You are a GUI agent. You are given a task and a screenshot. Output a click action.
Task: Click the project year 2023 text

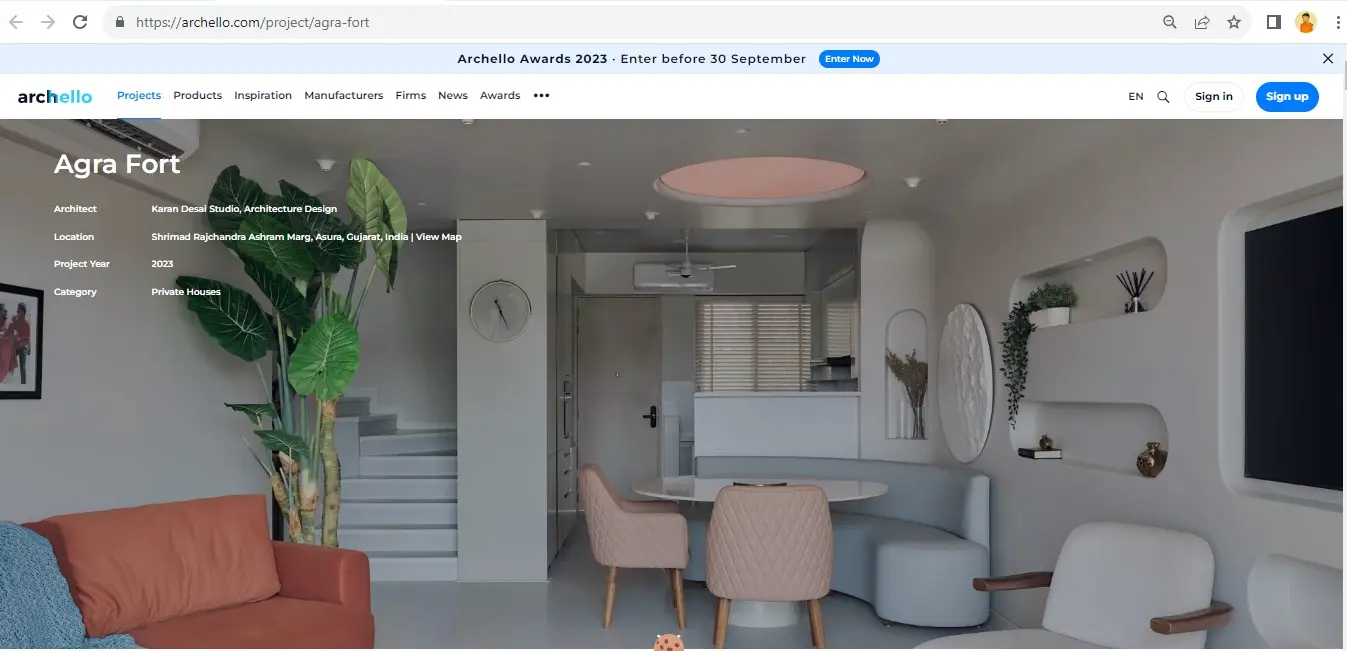tap(162, 264)
